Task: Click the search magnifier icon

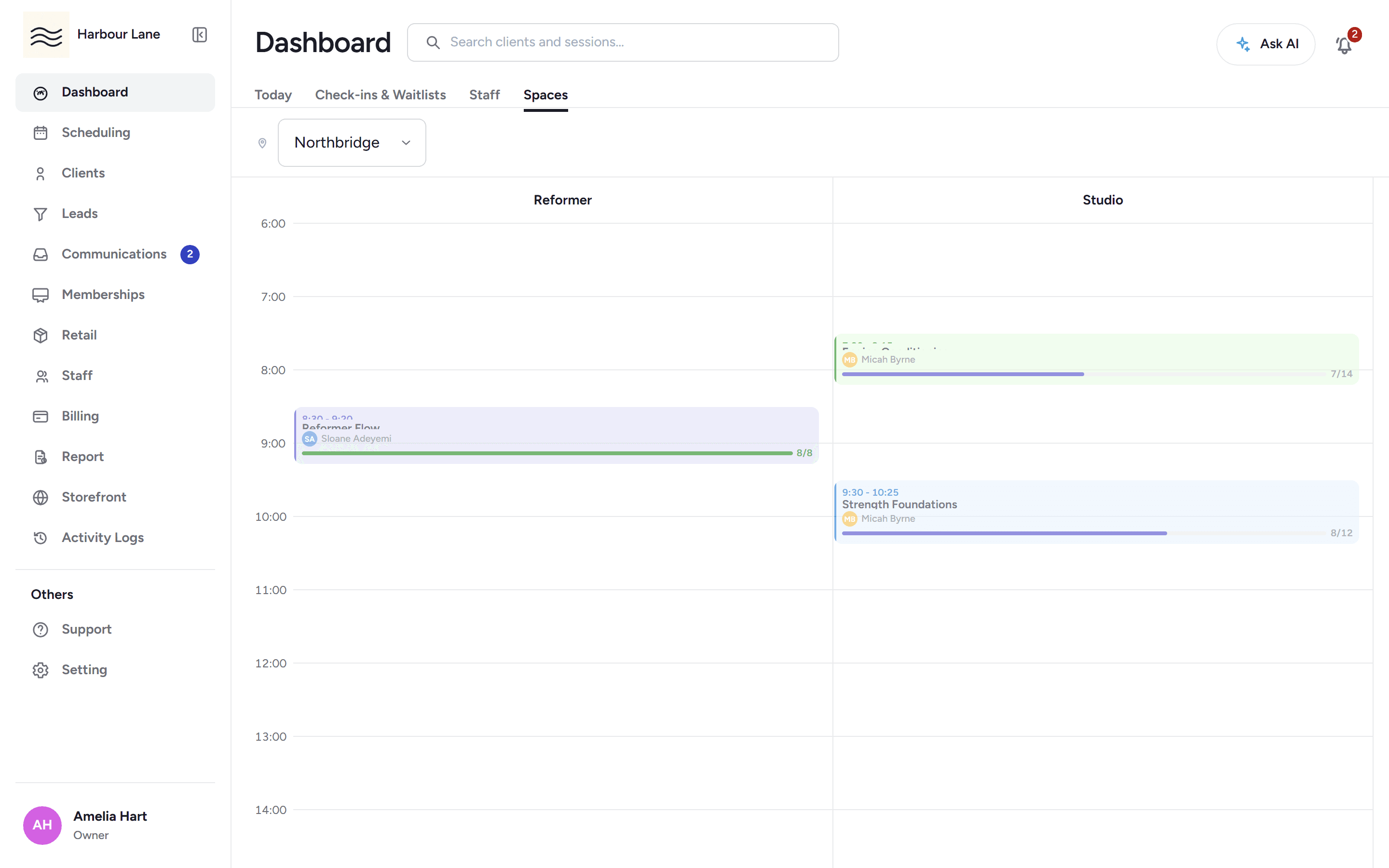Action: click(434, 42)
